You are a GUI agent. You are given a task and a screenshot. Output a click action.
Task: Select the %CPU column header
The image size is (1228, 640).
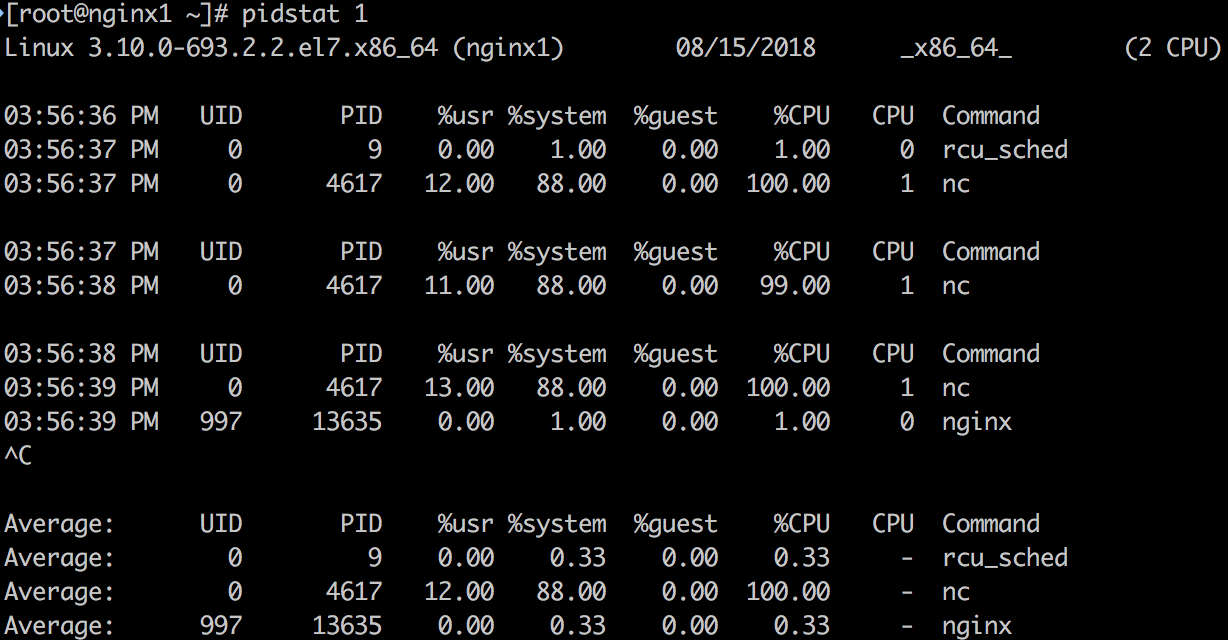[x=805, y=115]
